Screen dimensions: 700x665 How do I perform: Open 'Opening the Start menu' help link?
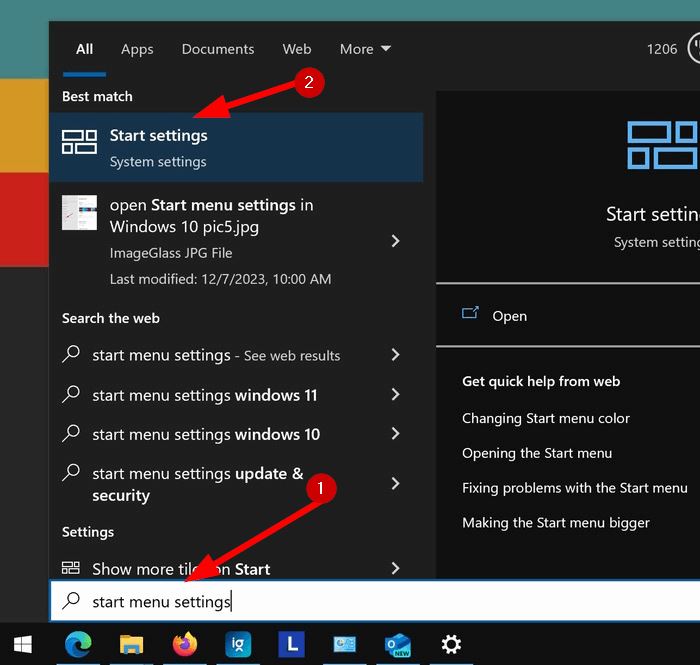click(x=537, y=453)
